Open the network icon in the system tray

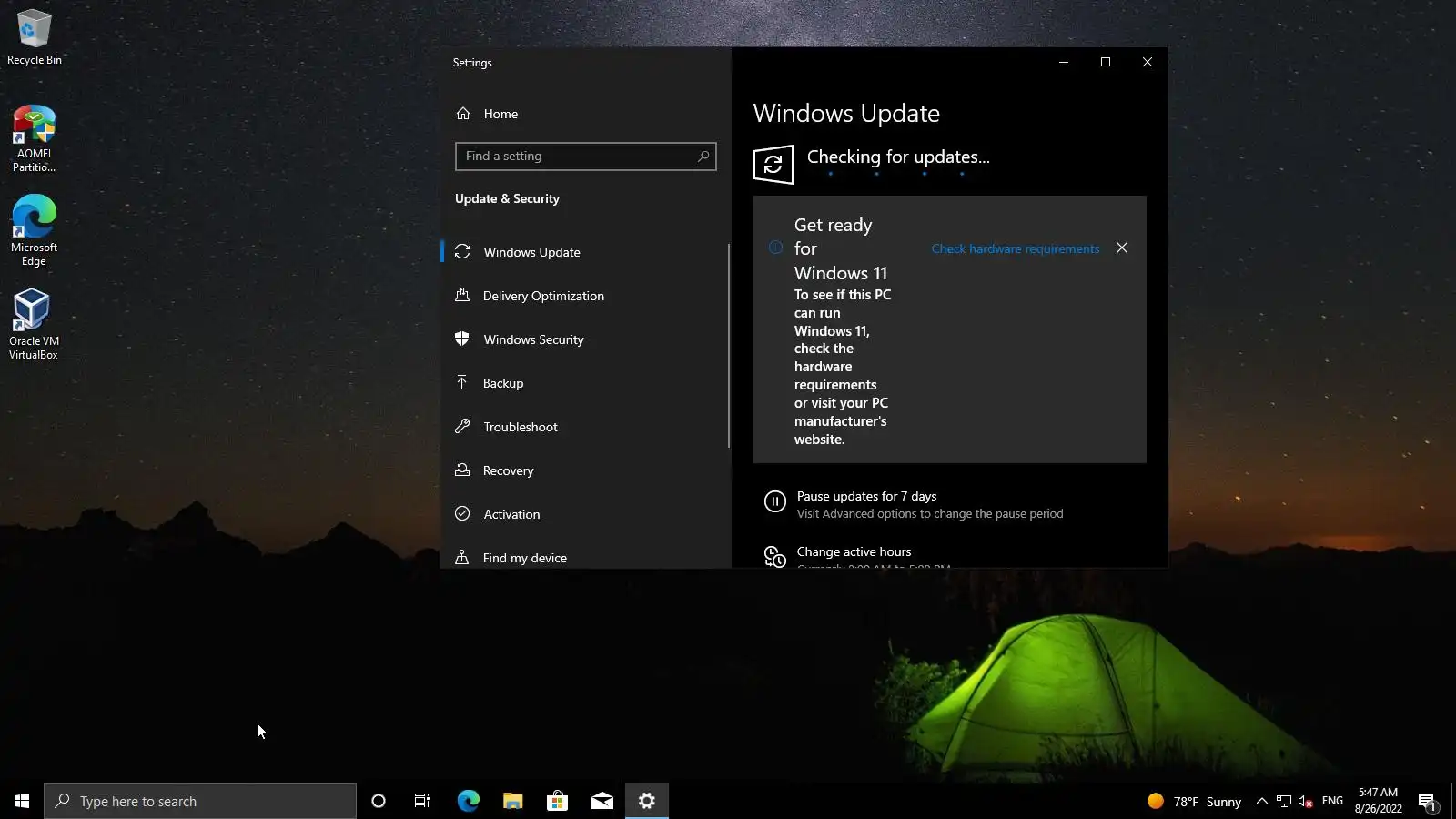[x=1284, y=801]
